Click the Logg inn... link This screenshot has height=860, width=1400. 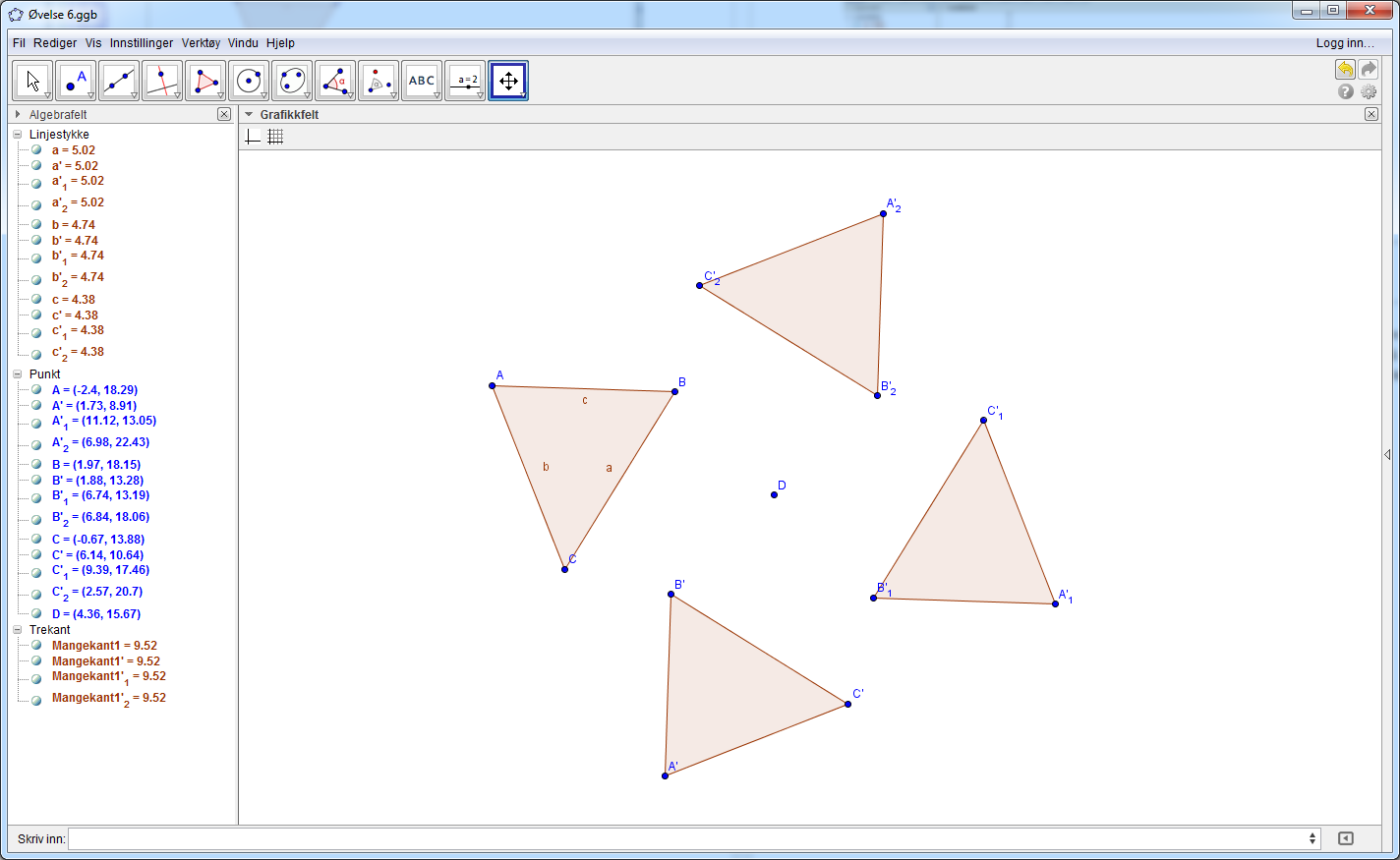(1345, 43)
